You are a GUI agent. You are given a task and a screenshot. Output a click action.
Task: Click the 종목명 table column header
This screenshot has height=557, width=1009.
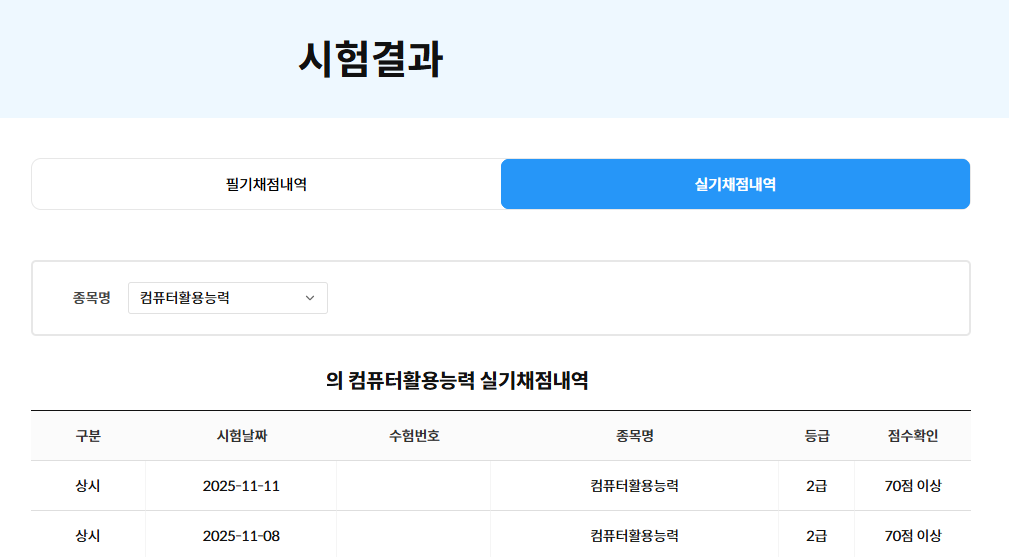coord(634,436)
